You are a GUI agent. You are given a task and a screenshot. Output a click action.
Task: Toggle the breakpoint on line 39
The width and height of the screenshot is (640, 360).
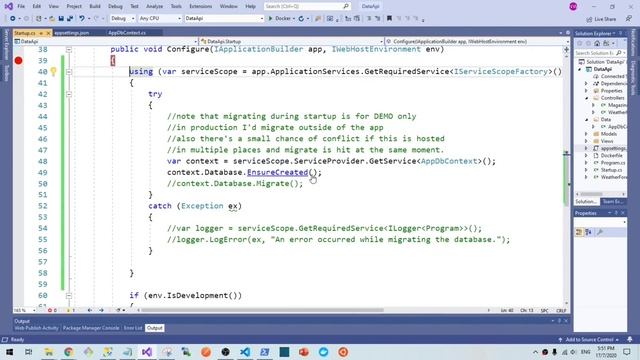click(x=18, y=60)
